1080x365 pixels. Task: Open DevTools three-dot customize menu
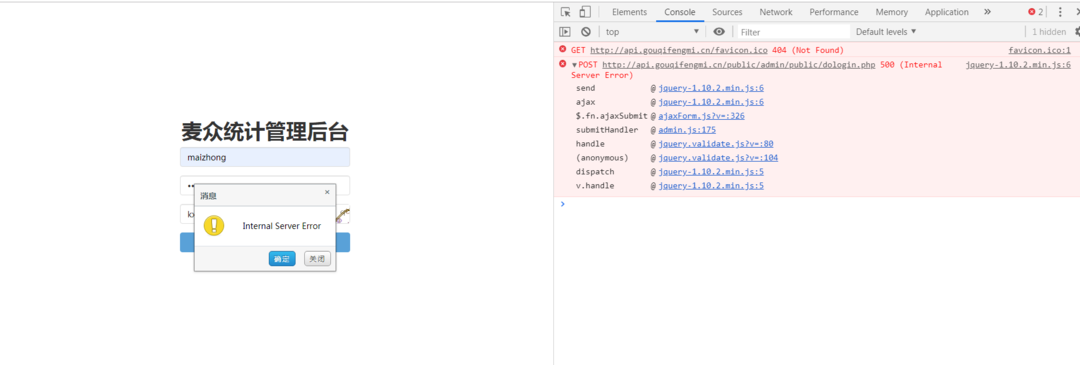point(1060,12)
